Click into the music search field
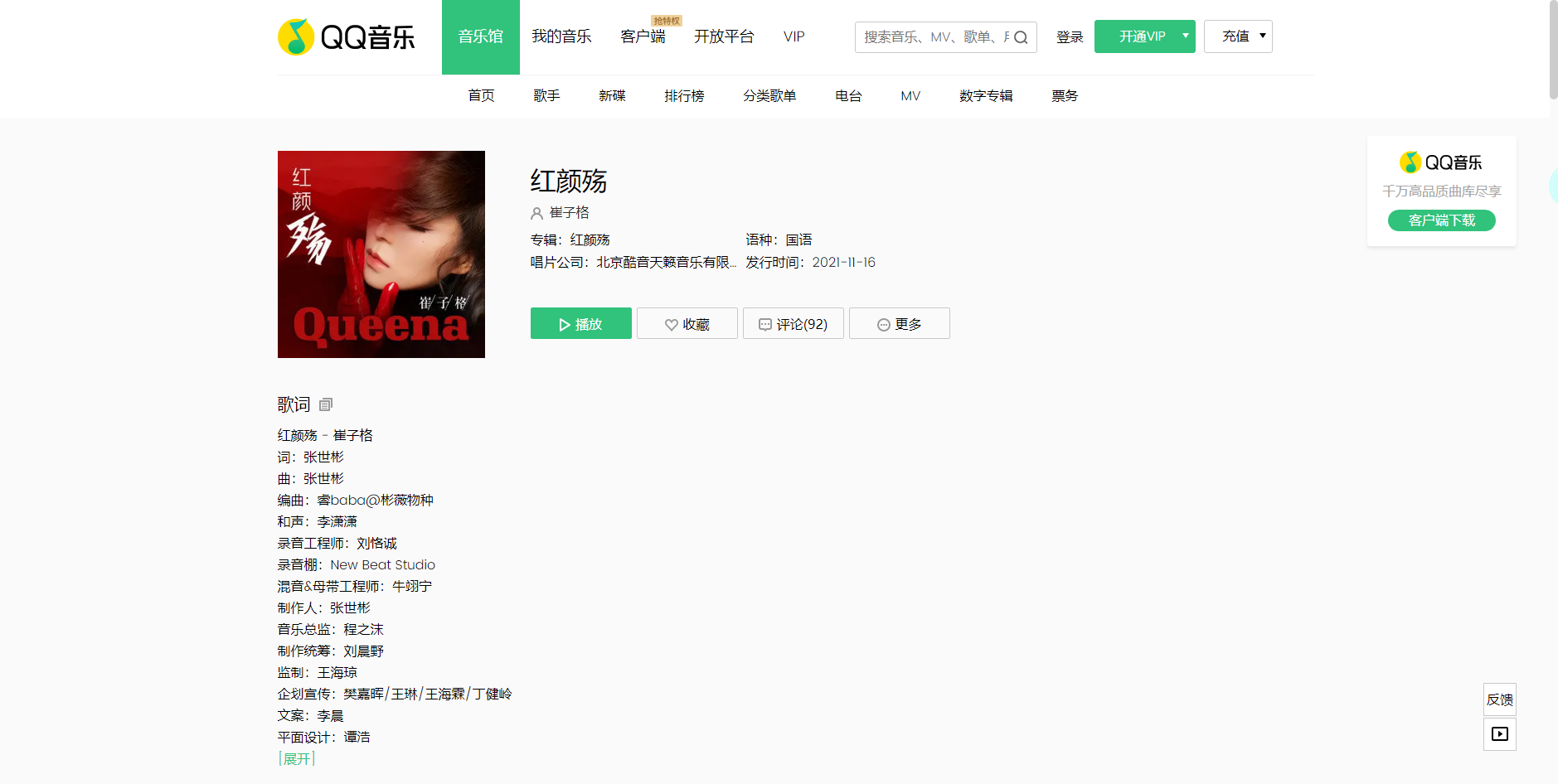This screenshot has width=1558, height=784. pos(933,37)
